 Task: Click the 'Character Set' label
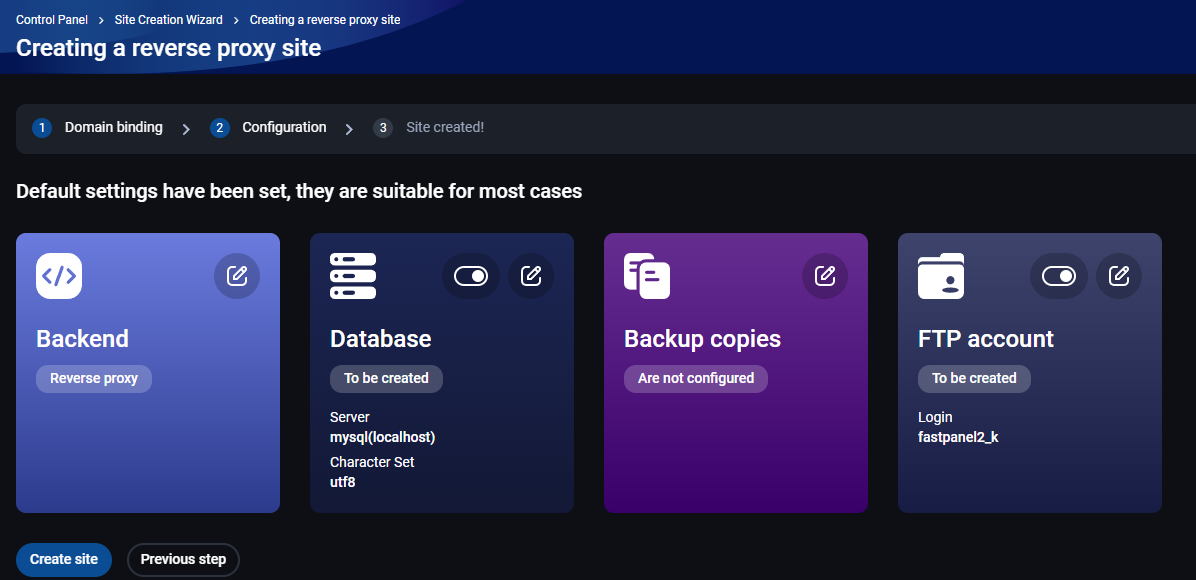[372, 462]
